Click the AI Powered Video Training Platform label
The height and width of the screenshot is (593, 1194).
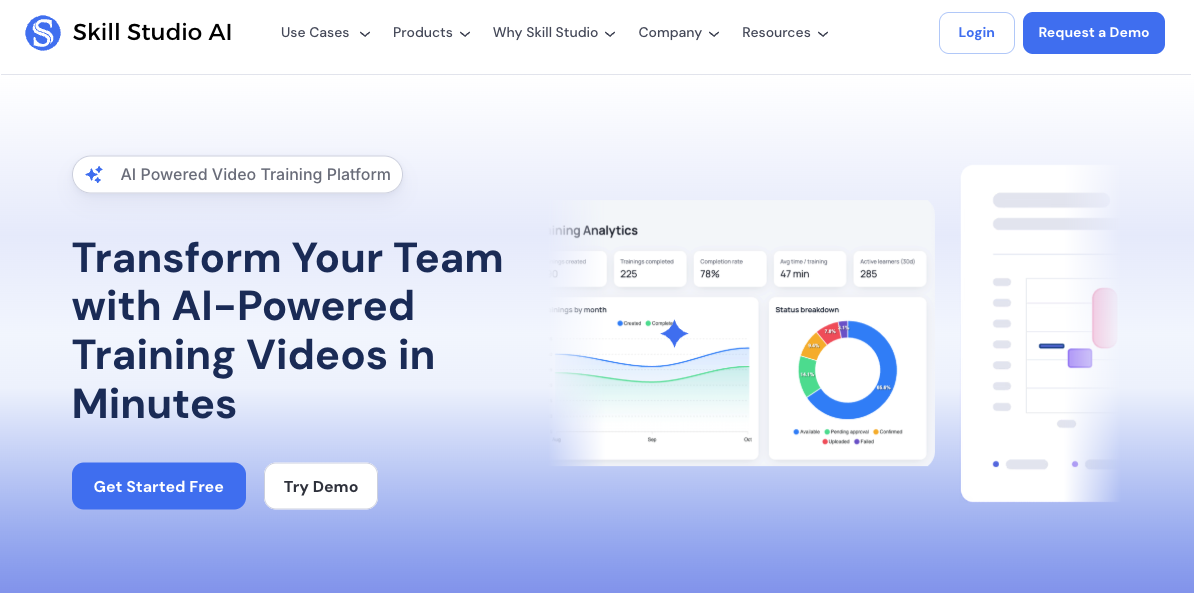tap(255, 174)
